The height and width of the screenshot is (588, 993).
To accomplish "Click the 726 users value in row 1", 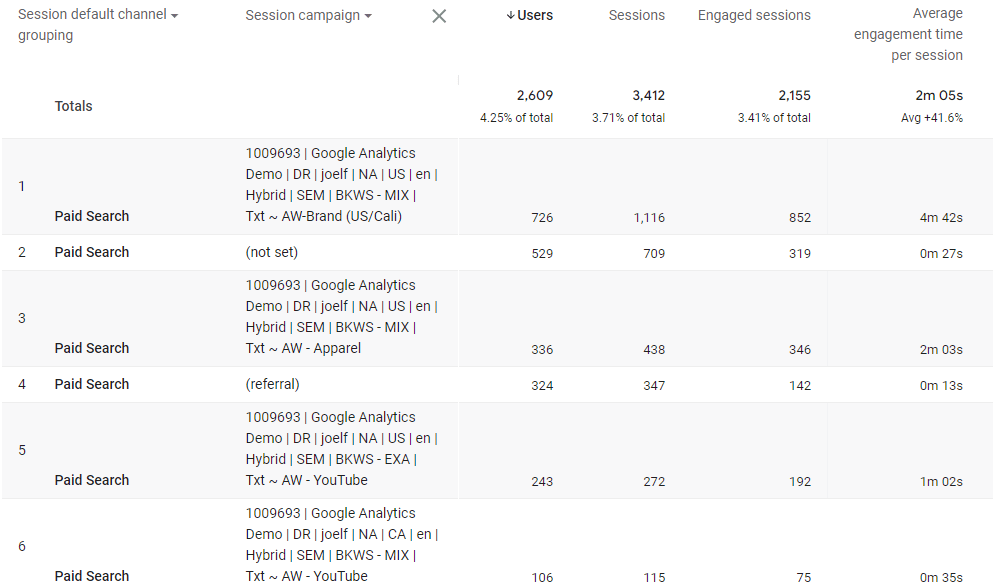I will point(542,217).
